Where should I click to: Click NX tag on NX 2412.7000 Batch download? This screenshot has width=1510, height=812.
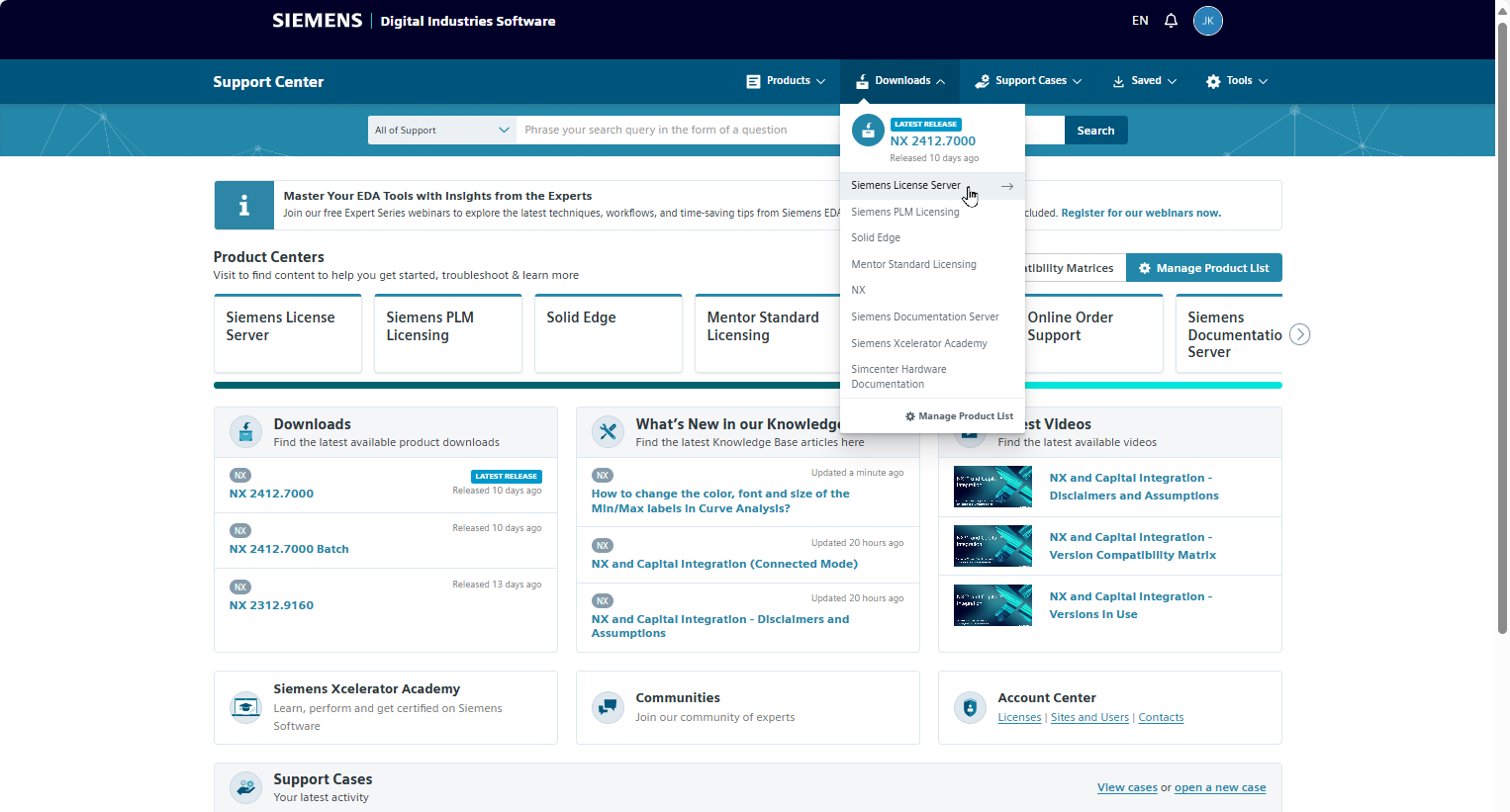240,531
